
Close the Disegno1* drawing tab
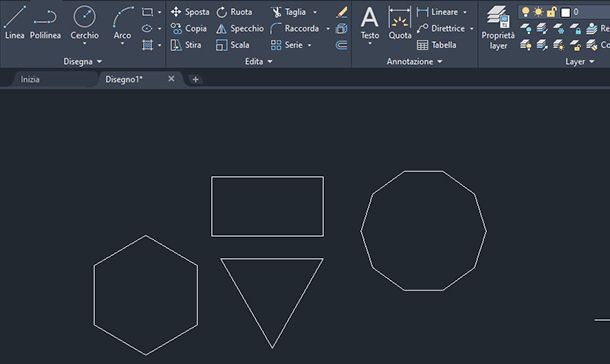click(171, 79)
